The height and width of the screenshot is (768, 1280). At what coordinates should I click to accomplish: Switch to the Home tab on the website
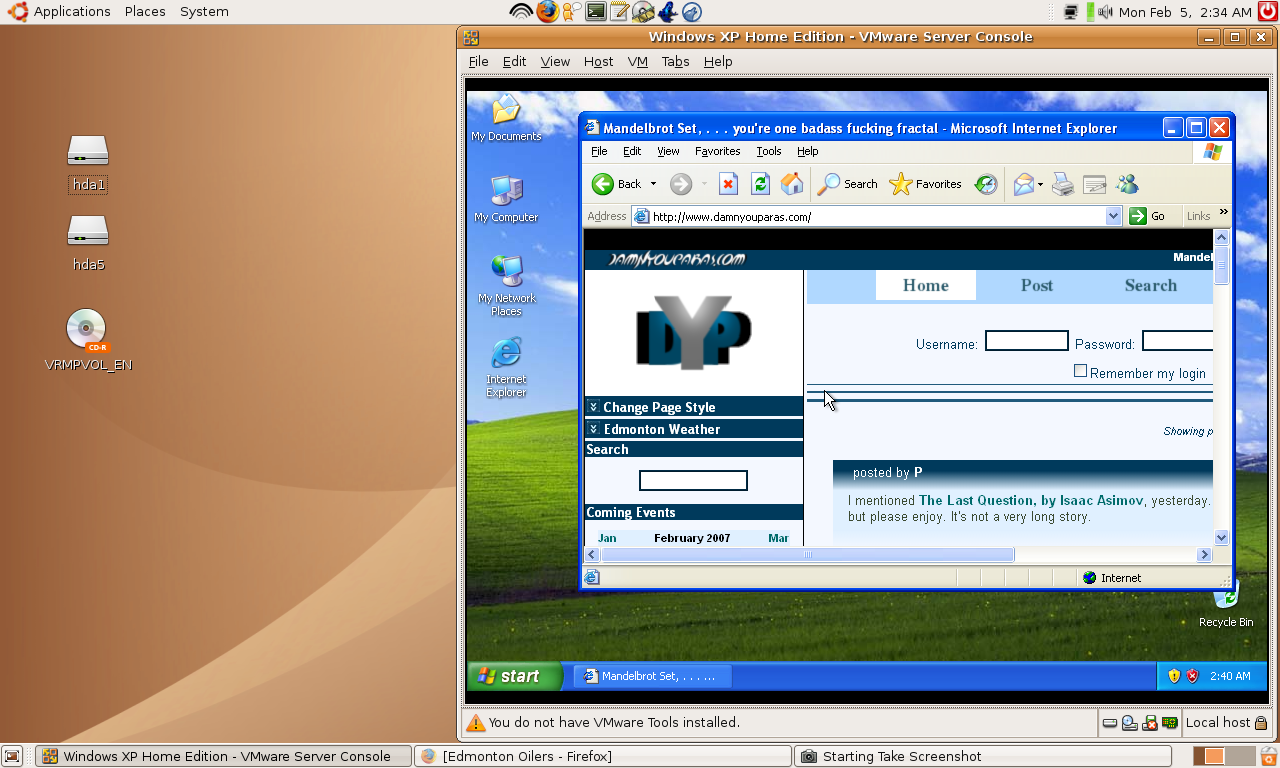(926, 285)
